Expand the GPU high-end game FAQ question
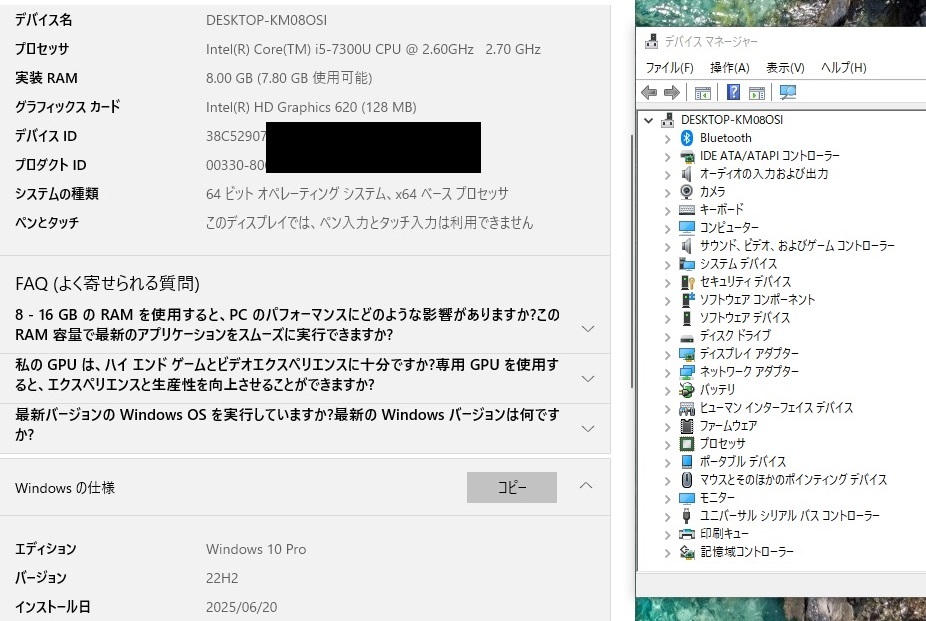The width and height of the screenshot is (926, 621). (588, 378)
